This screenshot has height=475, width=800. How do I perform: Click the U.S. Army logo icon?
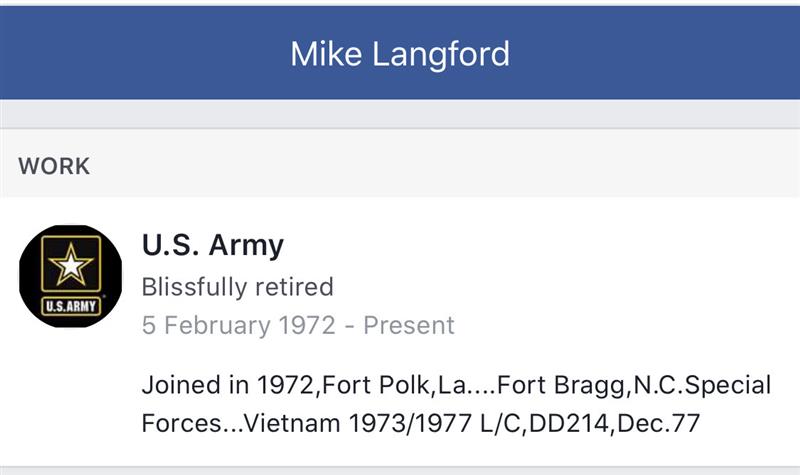point(70,275)
